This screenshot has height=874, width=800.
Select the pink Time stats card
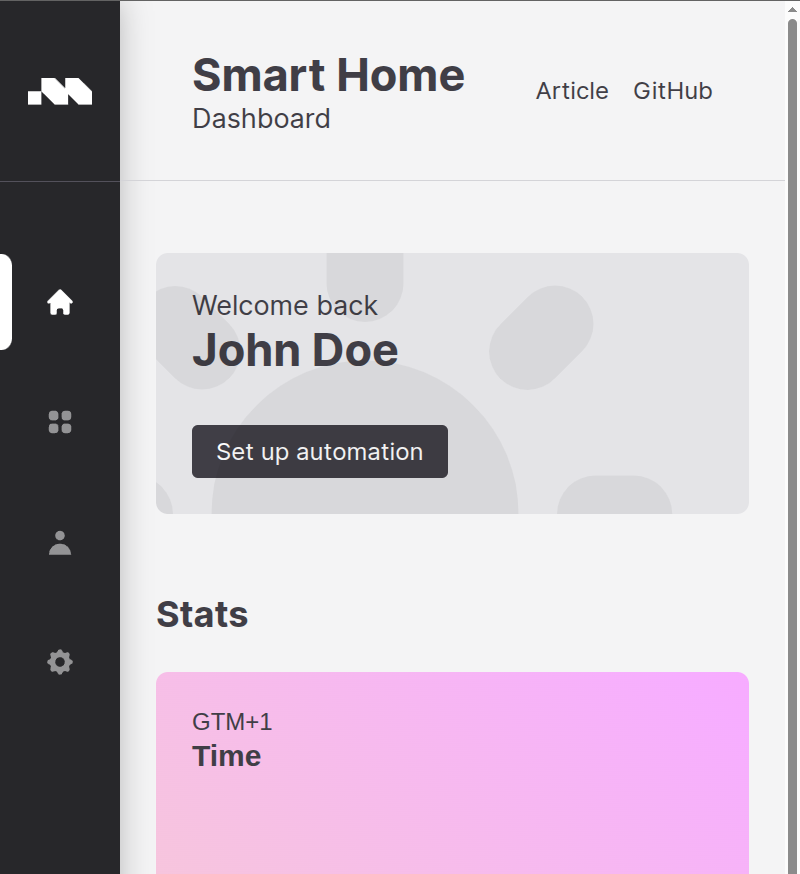click(452, 773)
